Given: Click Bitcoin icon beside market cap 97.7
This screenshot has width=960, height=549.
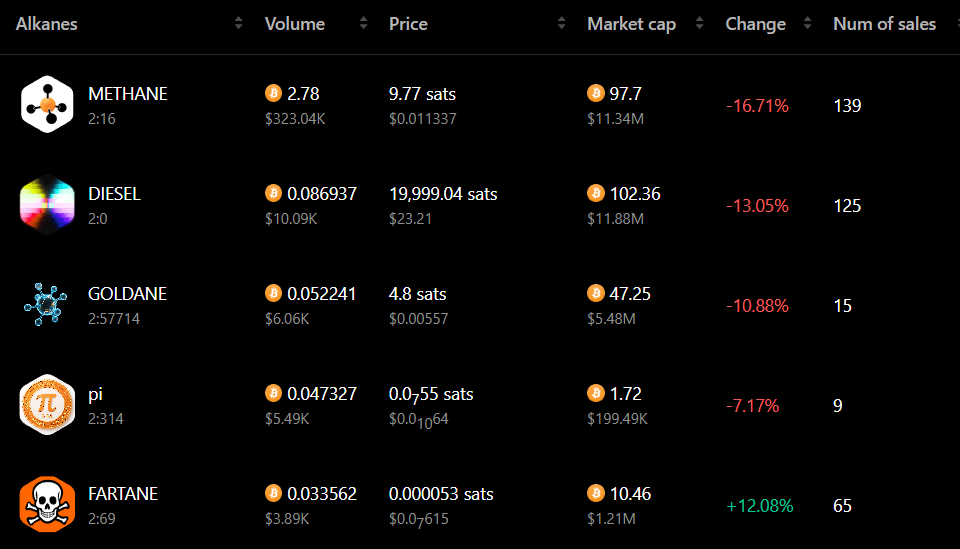Looking at the screenshot, I should coord(595,93).
